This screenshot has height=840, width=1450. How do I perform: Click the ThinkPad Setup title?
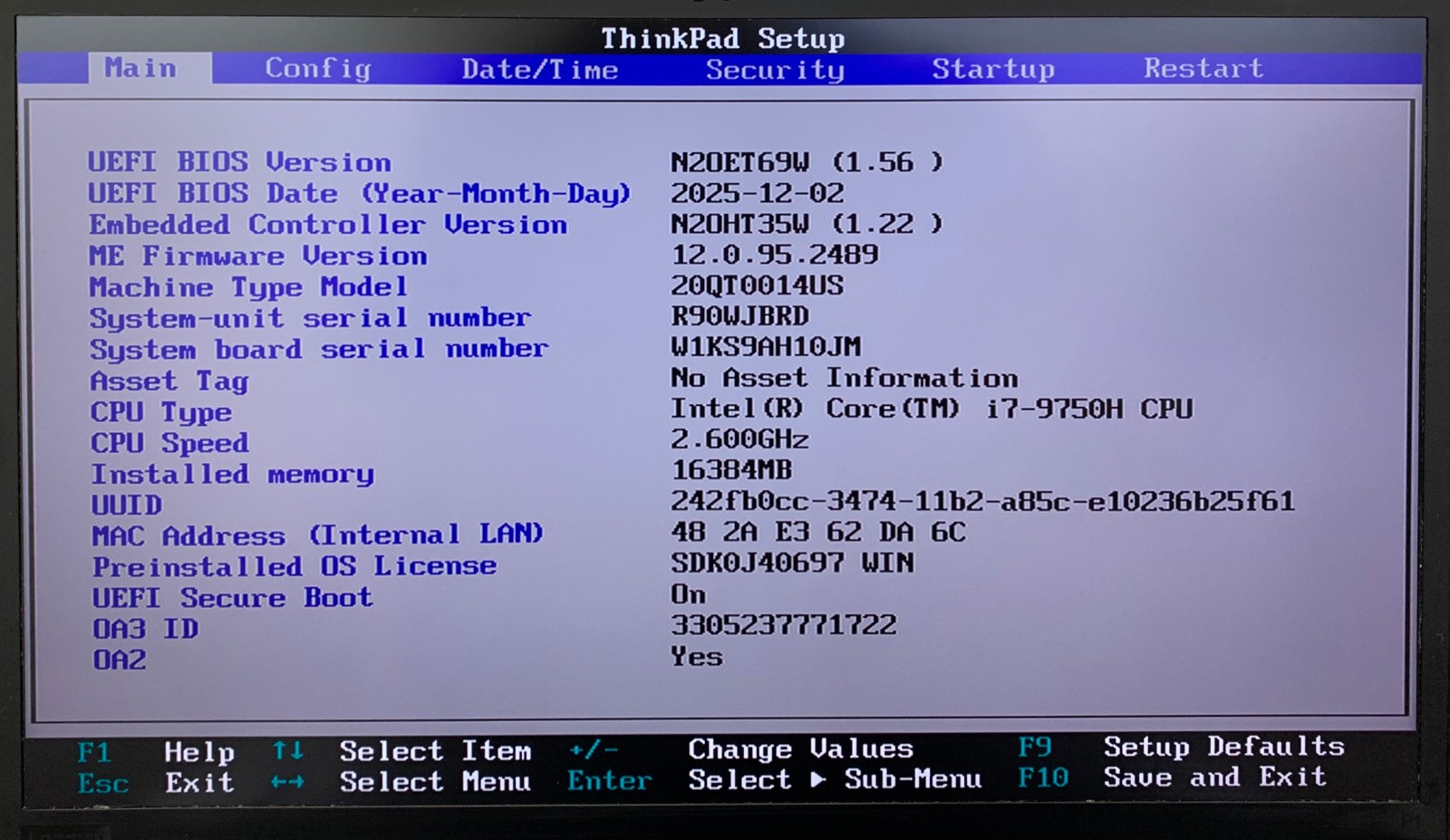(x=723, y=39)
